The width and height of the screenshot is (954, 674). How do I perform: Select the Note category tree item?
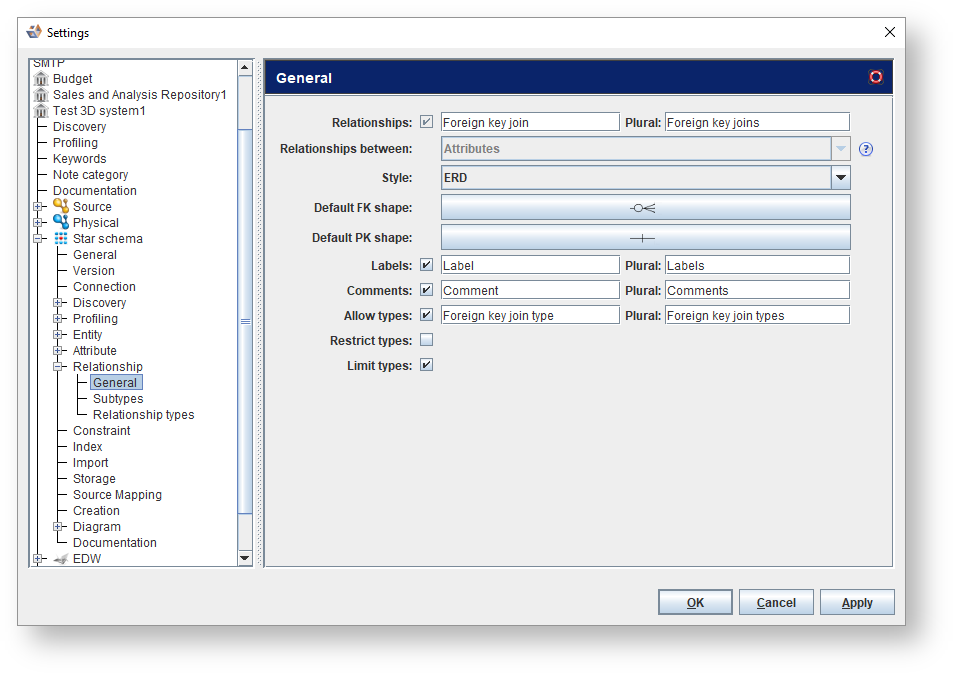pos(91,175)
